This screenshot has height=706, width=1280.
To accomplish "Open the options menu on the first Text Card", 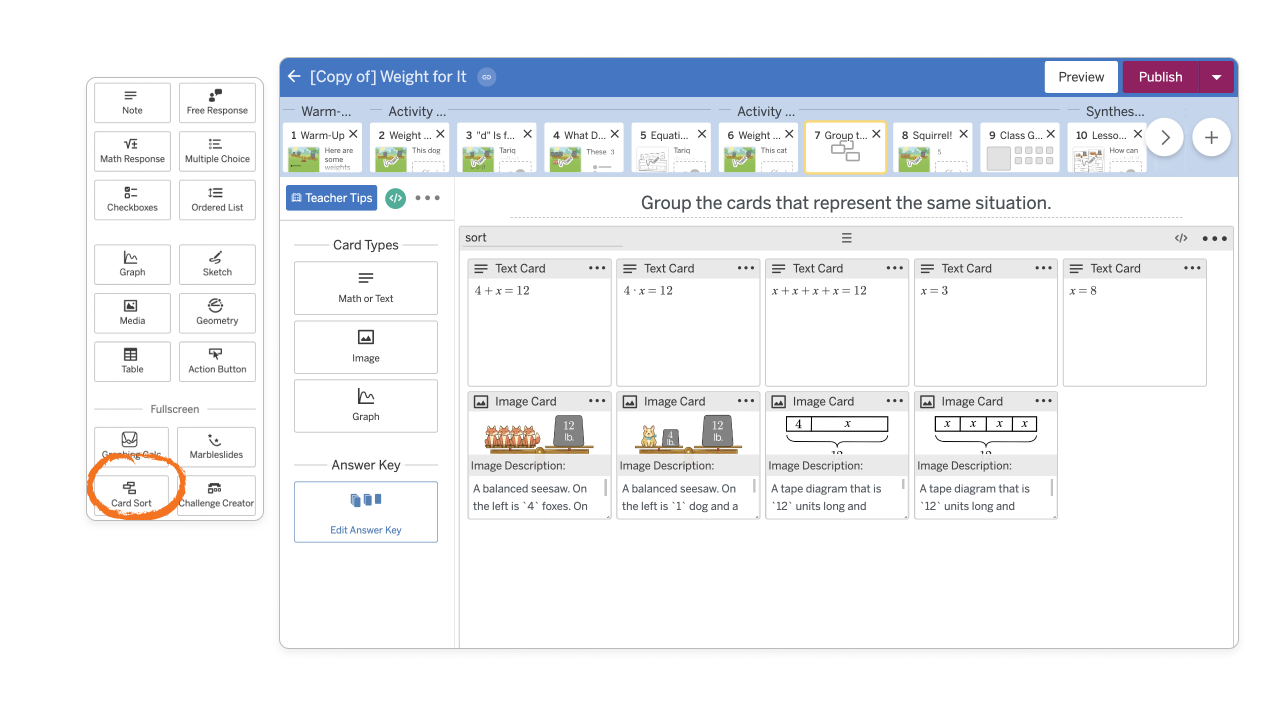I will (597, 267).
